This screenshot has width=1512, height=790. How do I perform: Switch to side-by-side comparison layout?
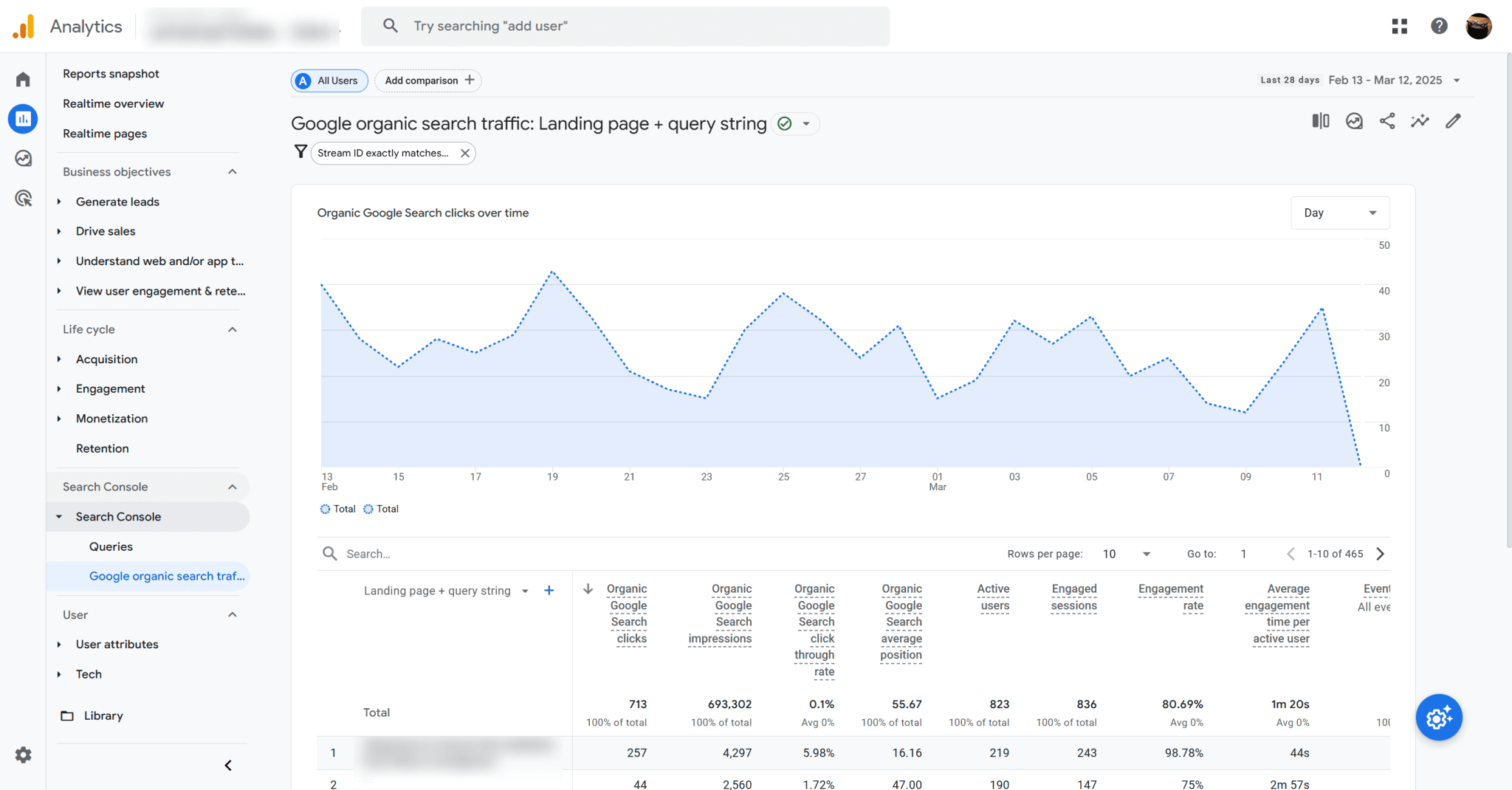1321,120
